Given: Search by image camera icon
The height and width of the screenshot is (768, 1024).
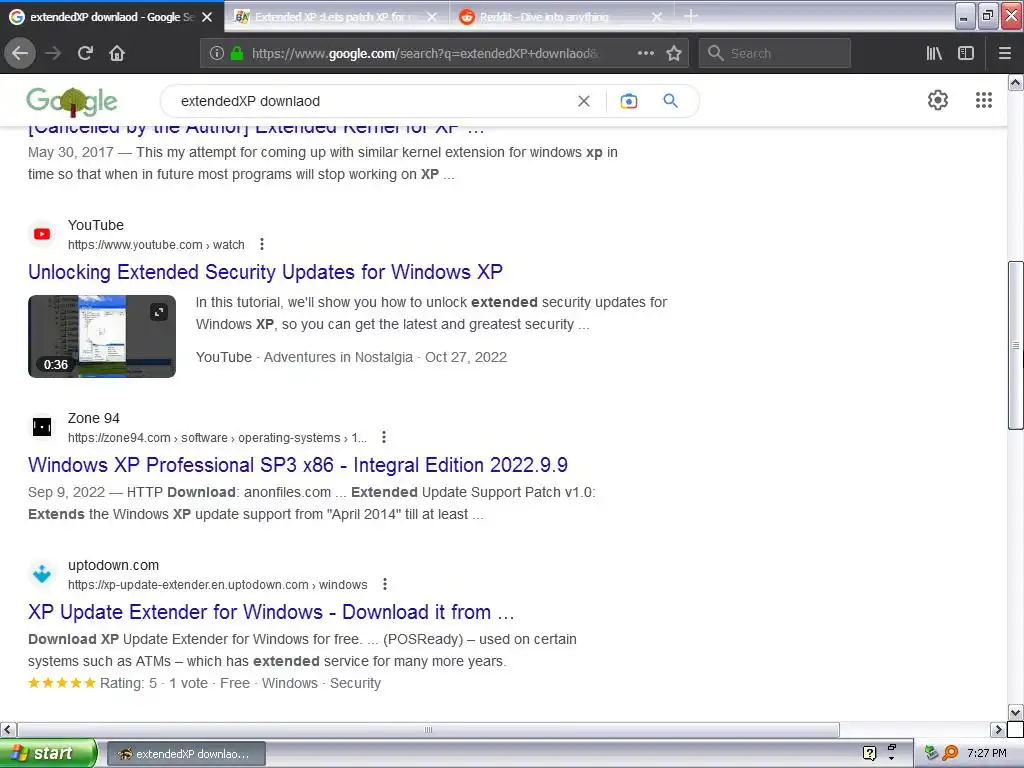Looking at the screenshot, I should click(x=628, y=101).
